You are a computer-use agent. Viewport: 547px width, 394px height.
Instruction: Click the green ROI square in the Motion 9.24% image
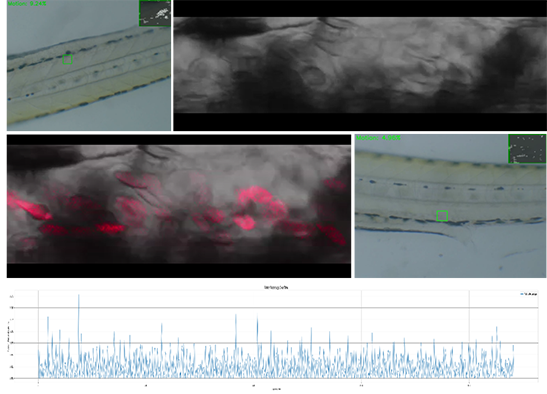click(x=68, y=59)
